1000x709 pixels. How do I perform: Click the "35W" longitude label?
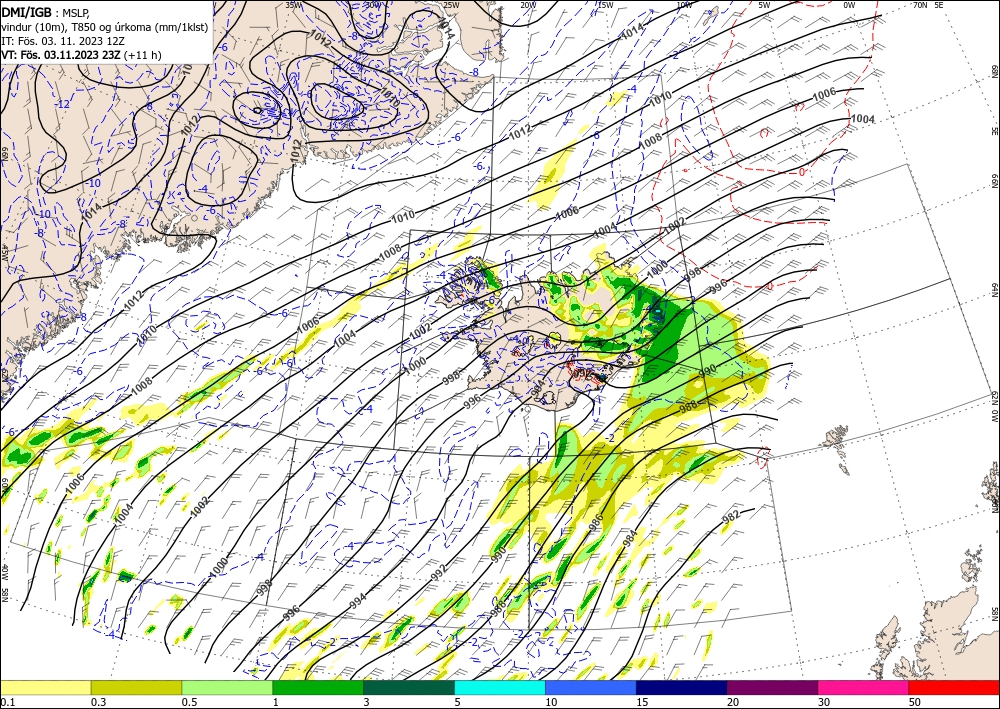tap(293, 4)
